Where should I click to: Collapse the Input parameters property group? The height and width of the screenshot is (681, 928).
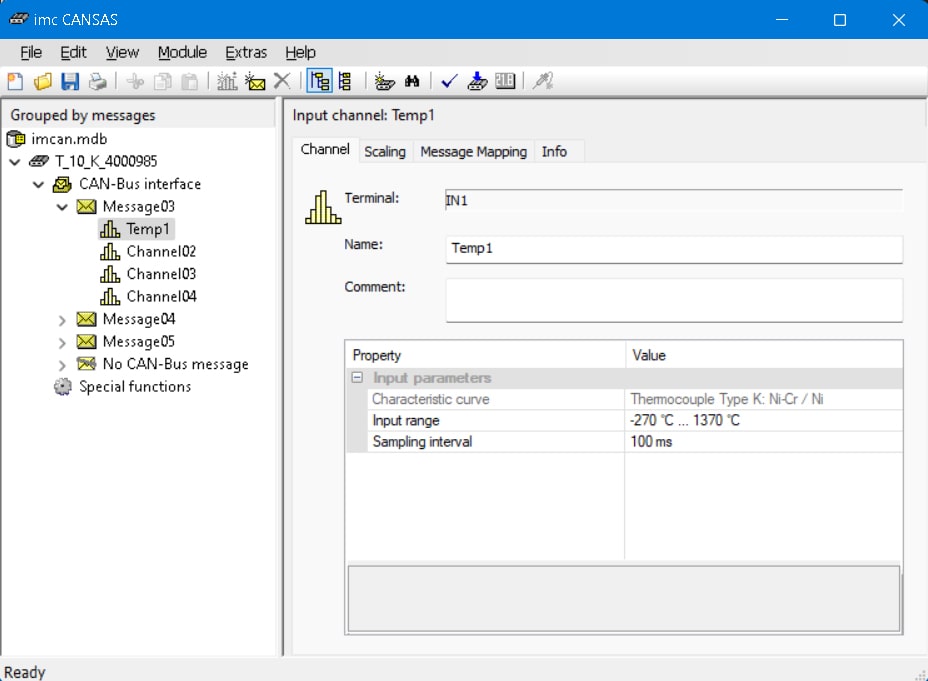[x=356, y=378]
